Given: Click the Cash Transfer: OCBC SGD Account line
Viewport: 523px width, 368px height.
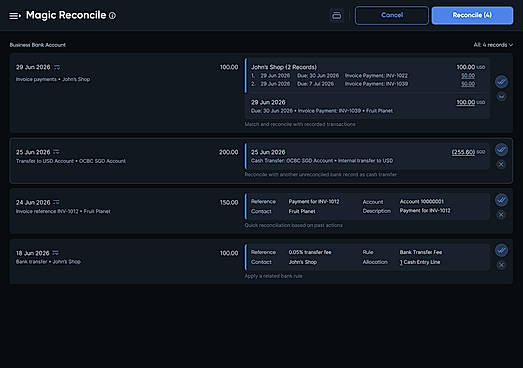Looking at the screenshot, I should [x=322, y=161].
